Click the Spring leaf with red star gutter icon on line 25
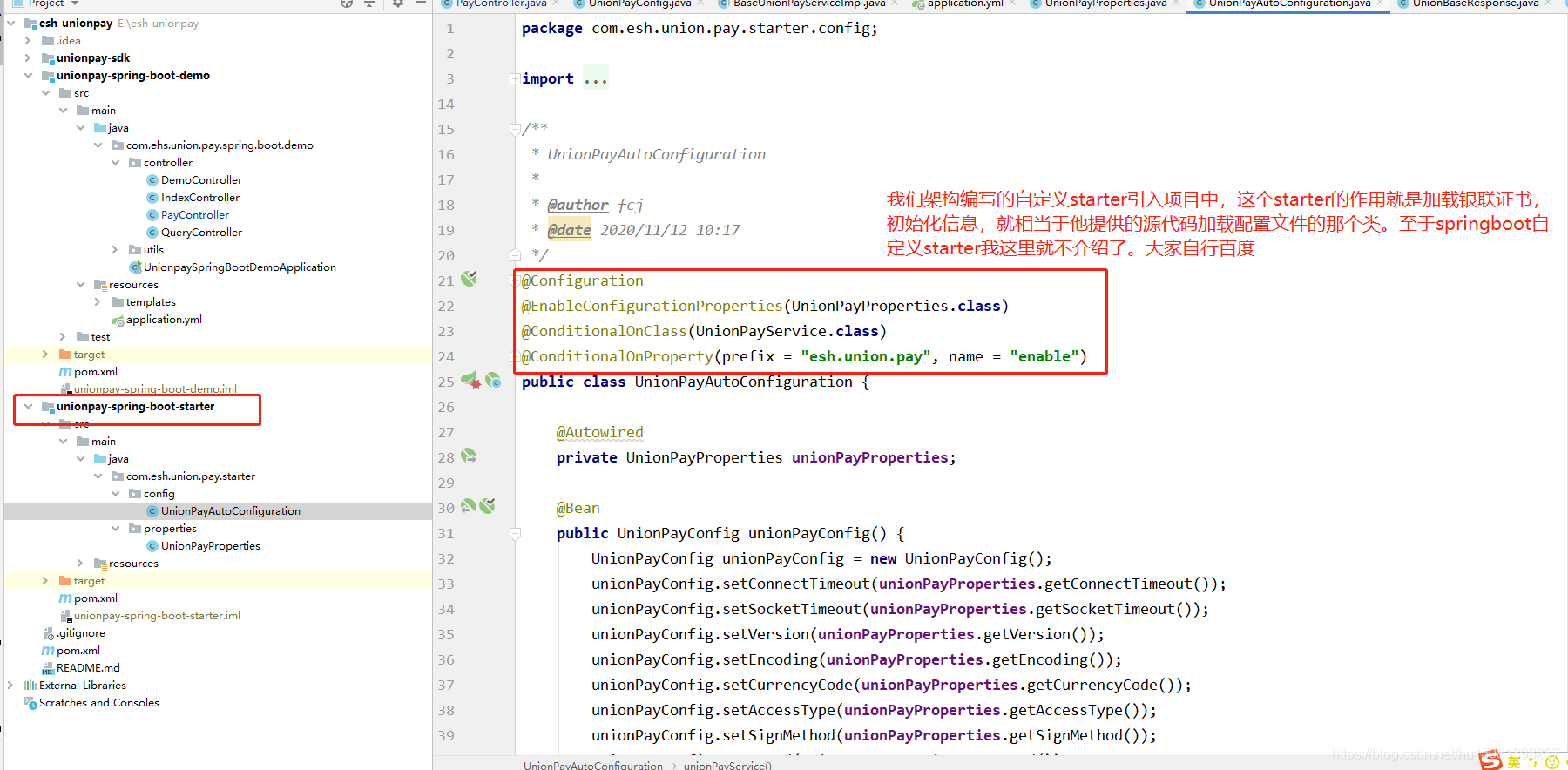The height and width of the screenshot is (770, 1568). pyautogui.click(x=470, y=380)
